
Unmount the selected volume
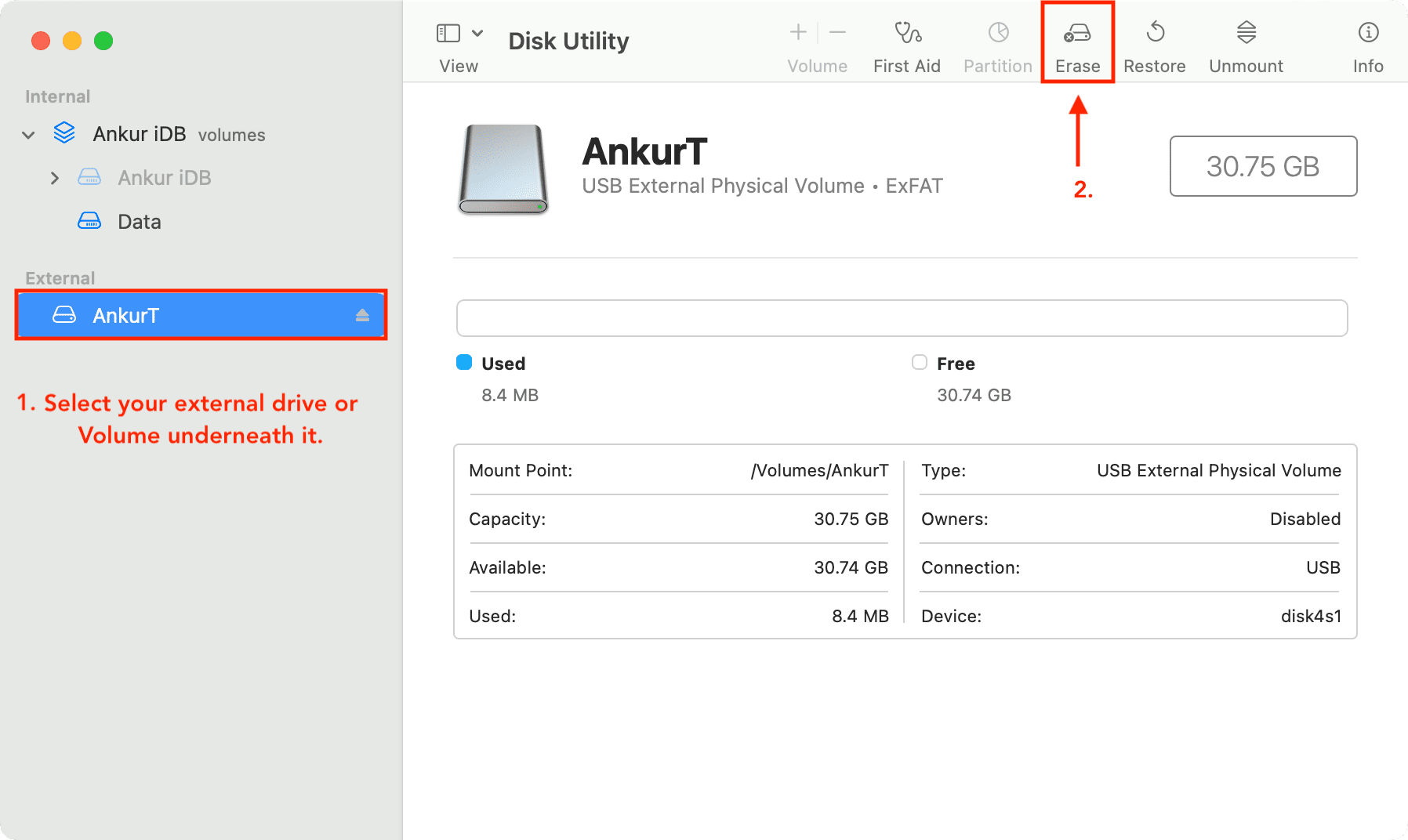(x=1246, y=47)
